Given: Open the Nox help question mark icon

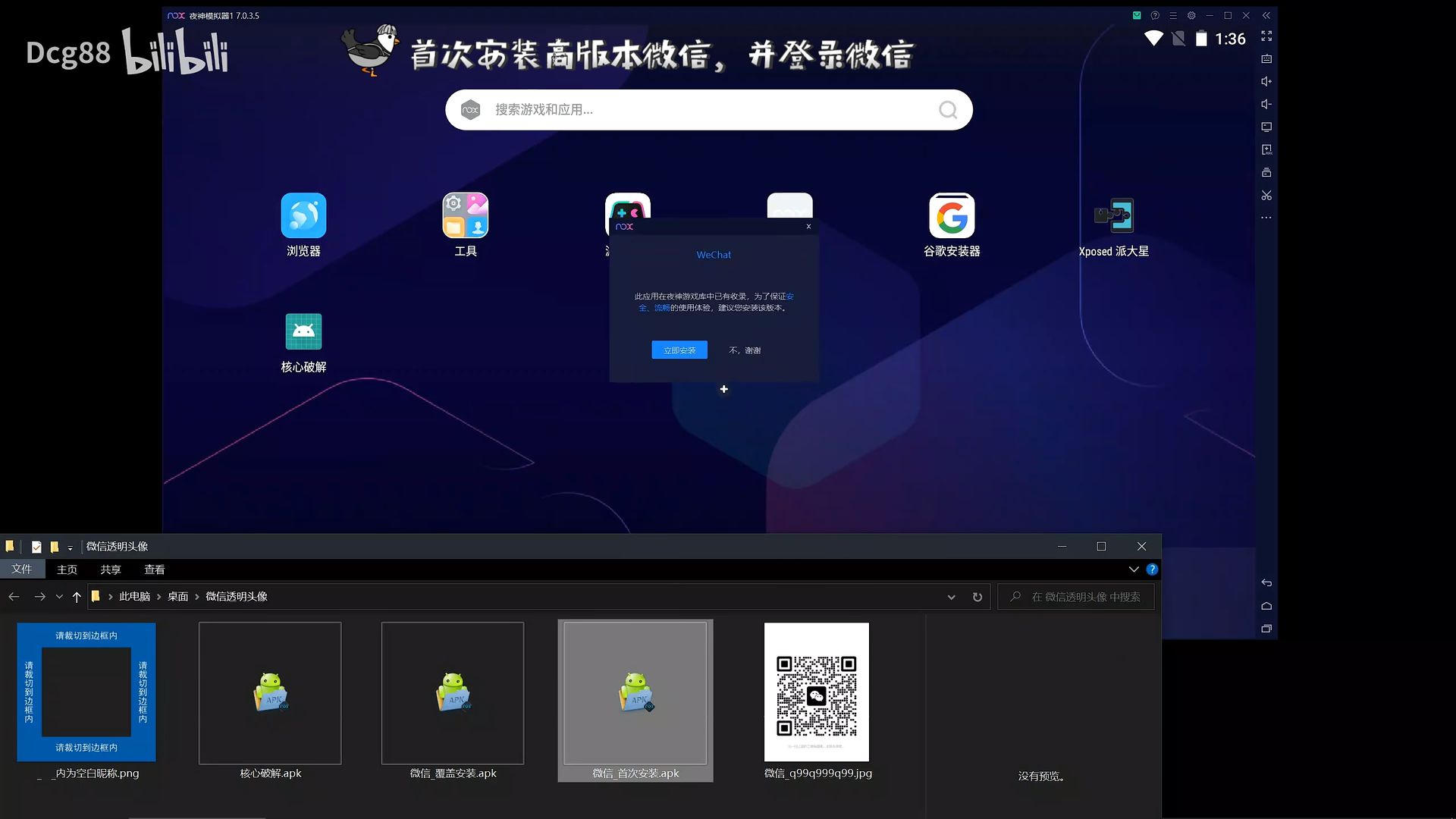Looking at the screenshot, I should pos(1155,15).
